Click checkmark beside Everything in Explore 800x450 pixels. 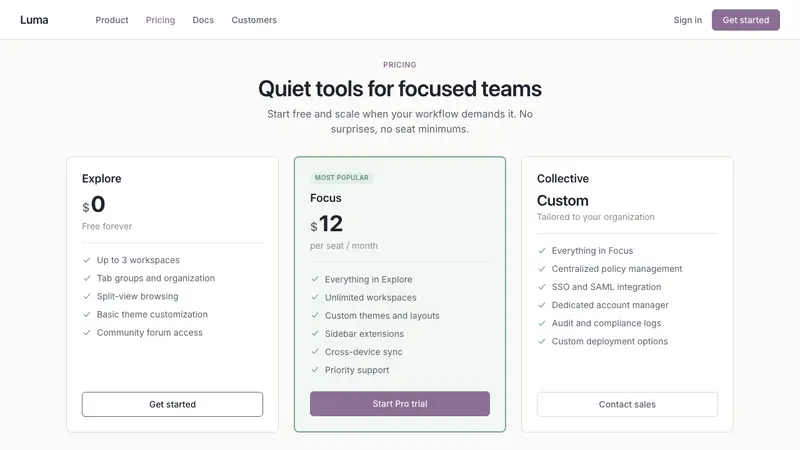point(315,279)
